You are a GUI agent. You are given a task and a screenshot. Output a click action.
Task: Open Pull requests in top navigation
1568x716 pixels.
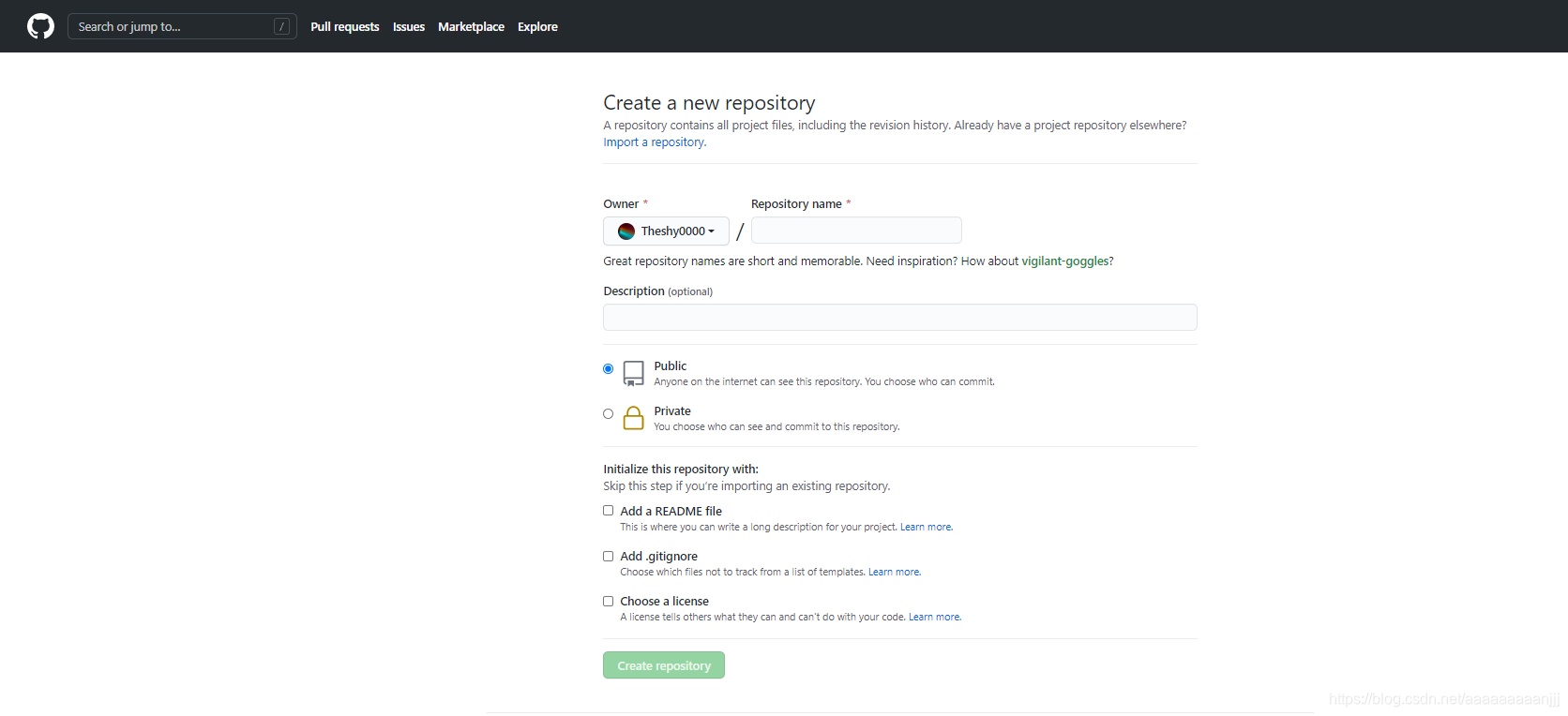pyautogui.click(x=345, y=26)
